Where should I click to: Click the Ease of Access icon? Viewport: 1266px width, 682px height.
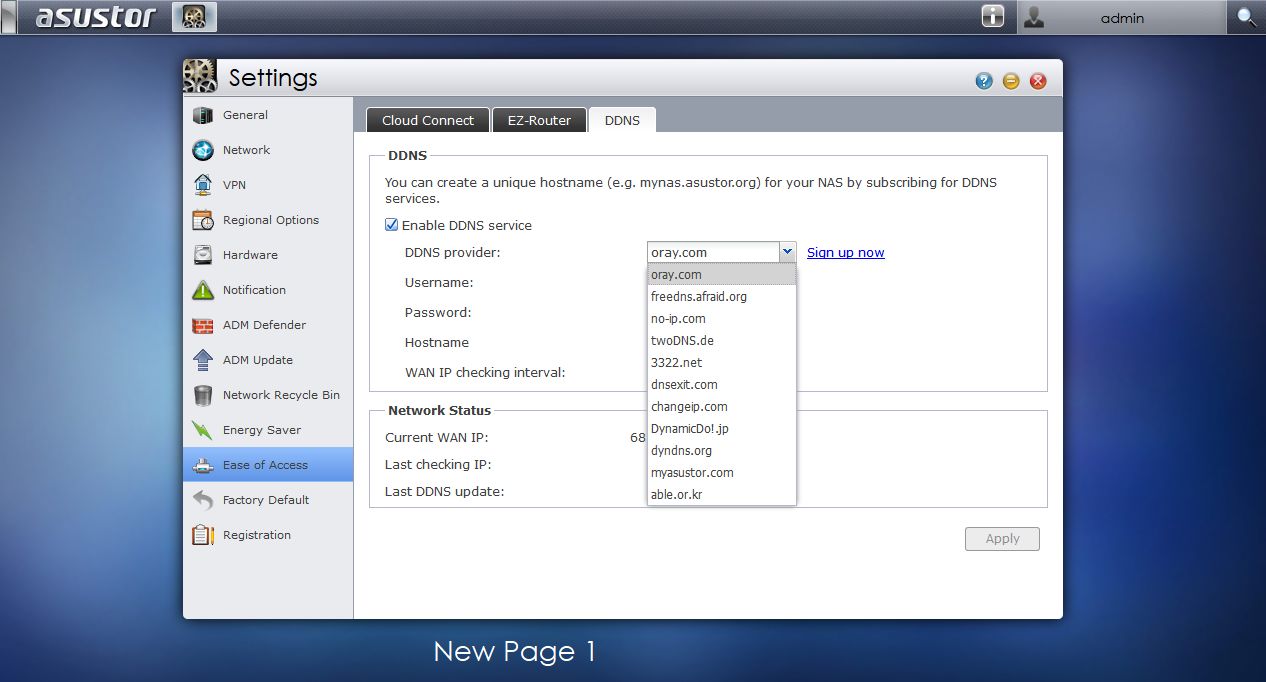[x=203, y=465]
